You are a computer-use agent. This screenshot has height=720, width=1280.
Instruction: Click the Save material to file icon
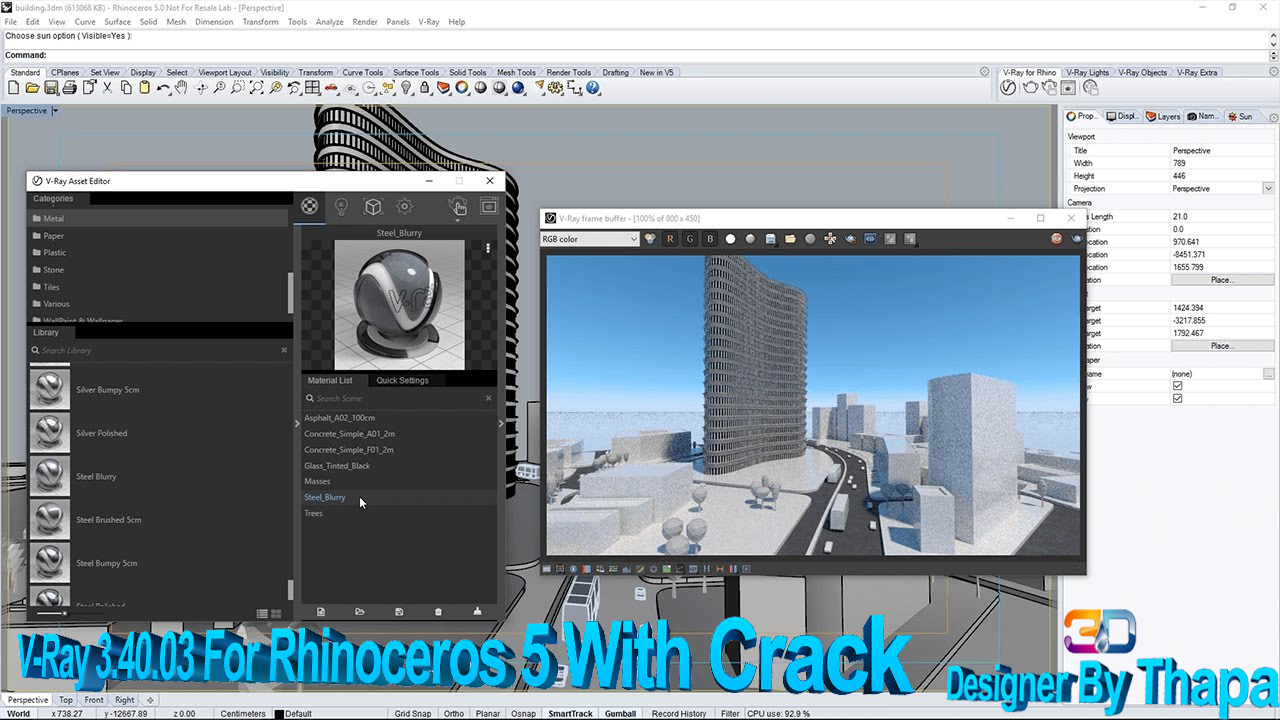tap(399, 612)
